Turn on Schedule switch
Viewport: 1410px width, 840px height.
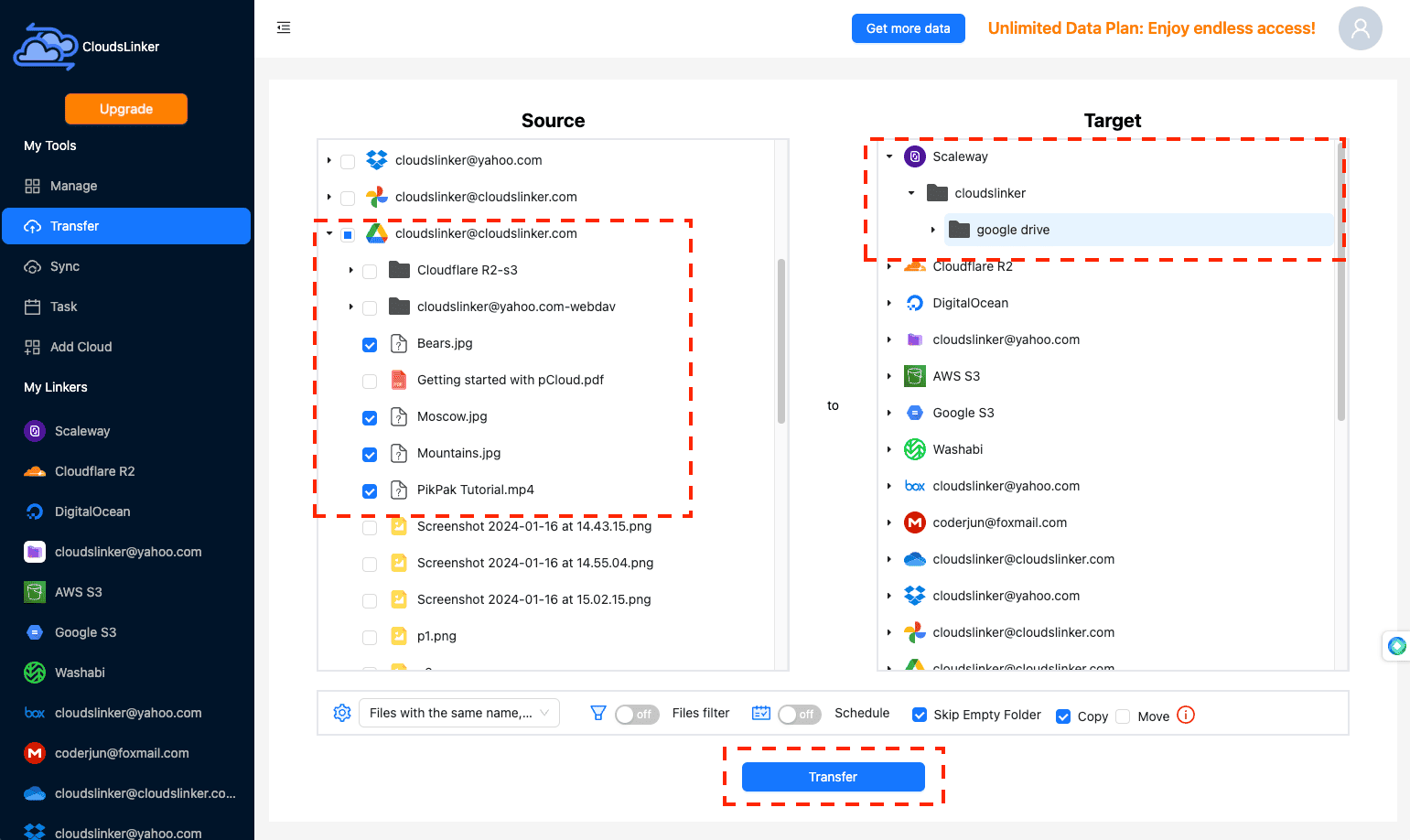point(800,715)
